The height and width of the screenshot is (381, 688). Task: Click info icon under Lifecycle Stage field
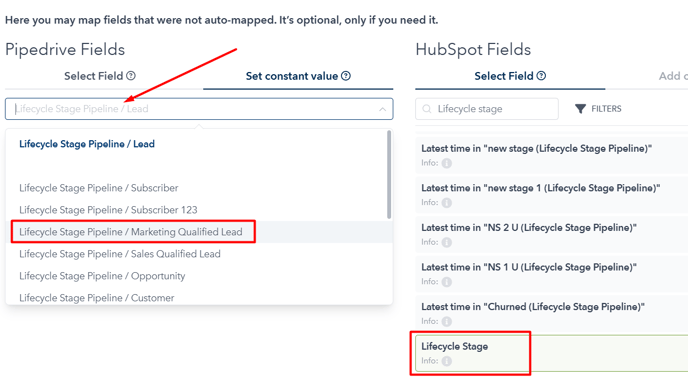447,361
